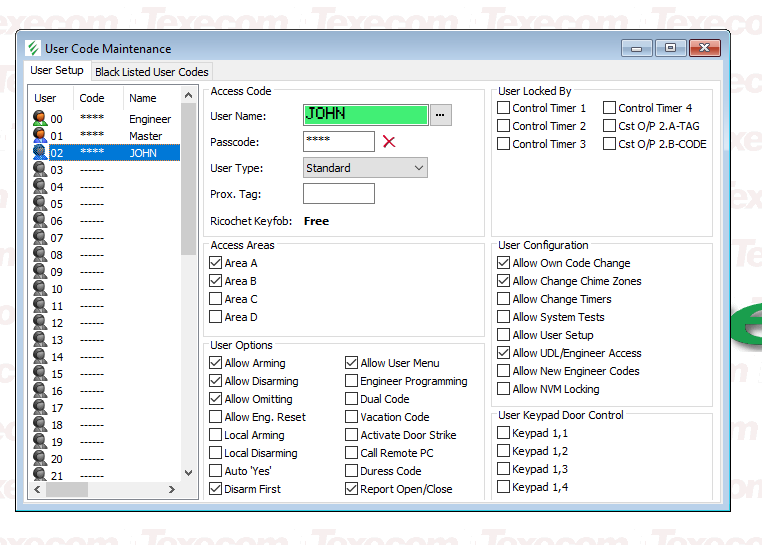Click the user 20 icon in list

[40, 459]
